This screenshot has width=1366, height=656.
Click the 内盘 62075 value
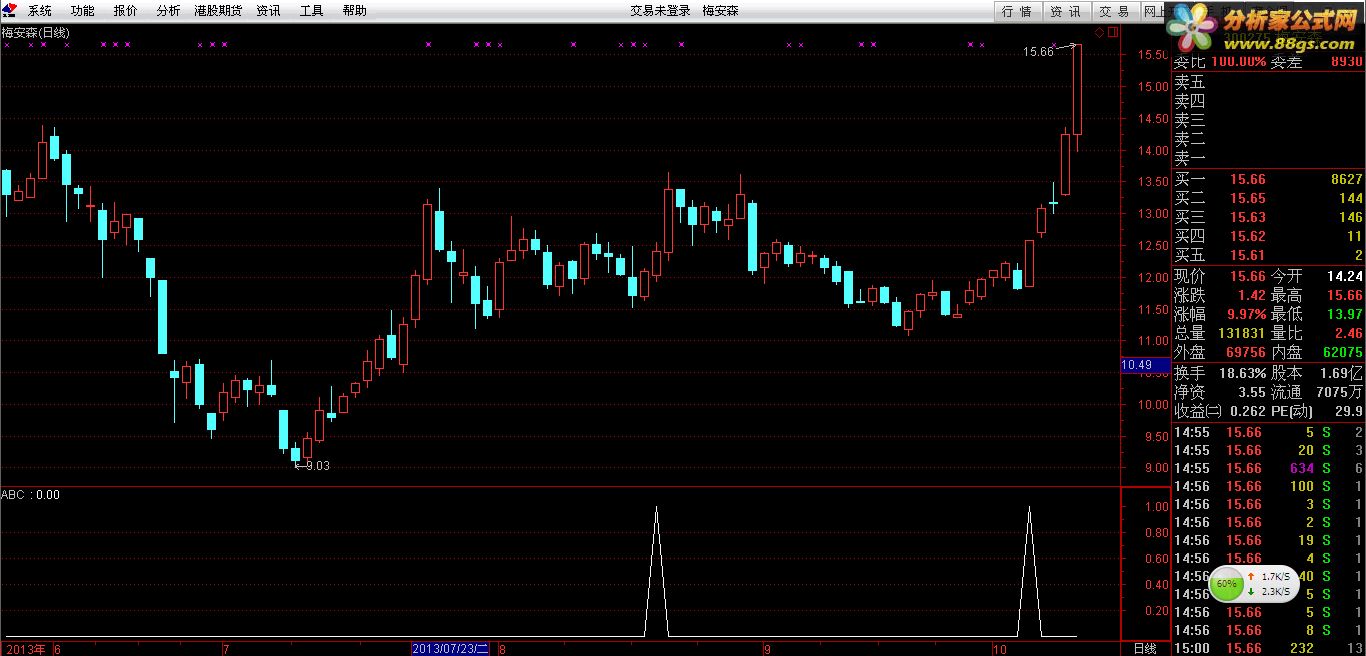tap(1342, 352)
